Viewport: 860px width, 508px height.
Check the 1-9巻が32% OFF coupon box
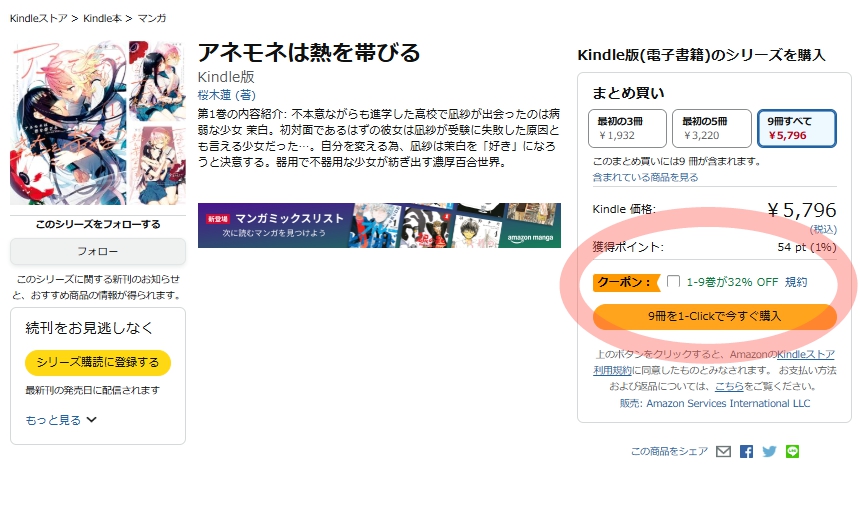click(x=673, y=282)
